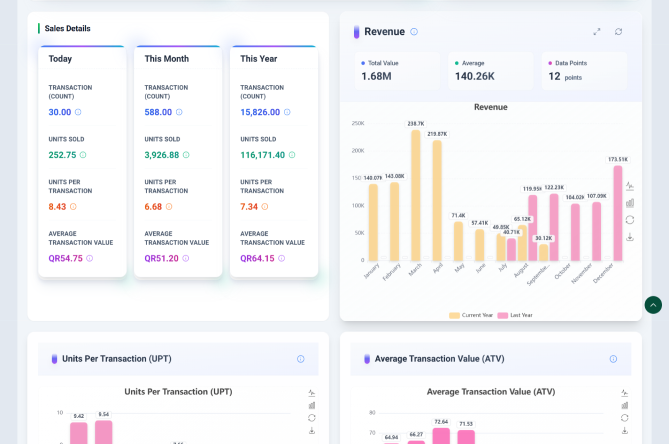This screenshot has height=444, width=669.
Task: Refresh the Revenue panel
Action: click(618, 32)
